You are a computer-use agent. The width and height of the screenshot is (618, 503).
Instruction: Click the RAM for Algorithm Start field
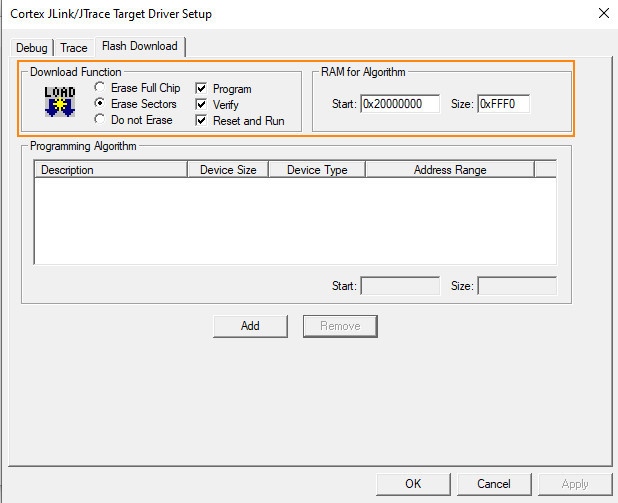click(x=400, y=104)
